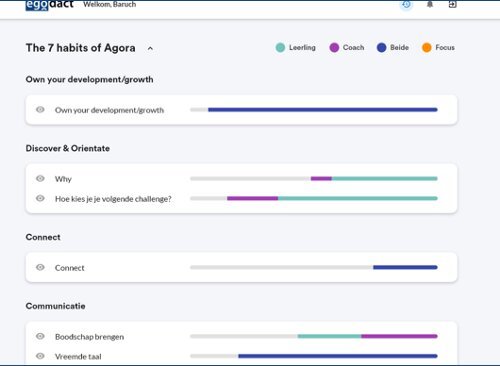Viewport: 500px width, 366px height.
Task: Click the logout icon
Action: click(x=452, y=4)
